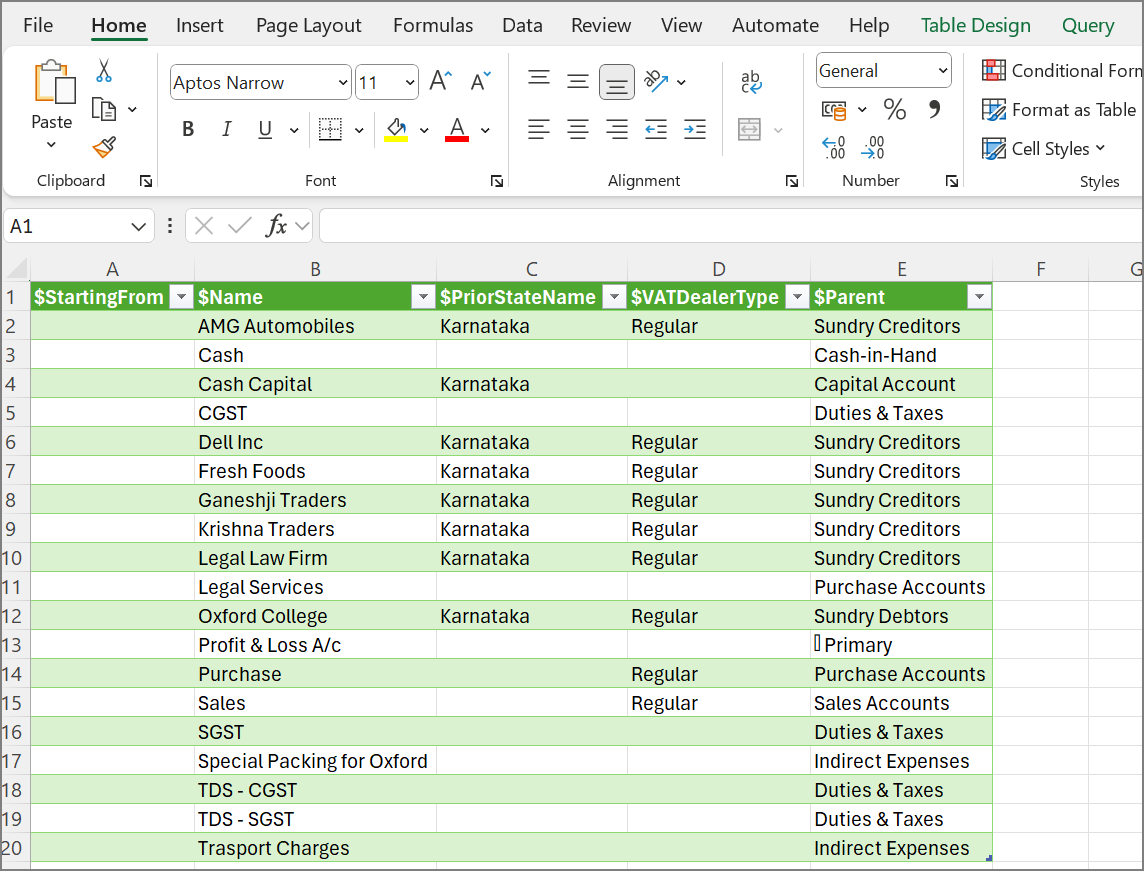
Task: Click the Cancel X in the formula bar
Action: (x=204, y=226)
